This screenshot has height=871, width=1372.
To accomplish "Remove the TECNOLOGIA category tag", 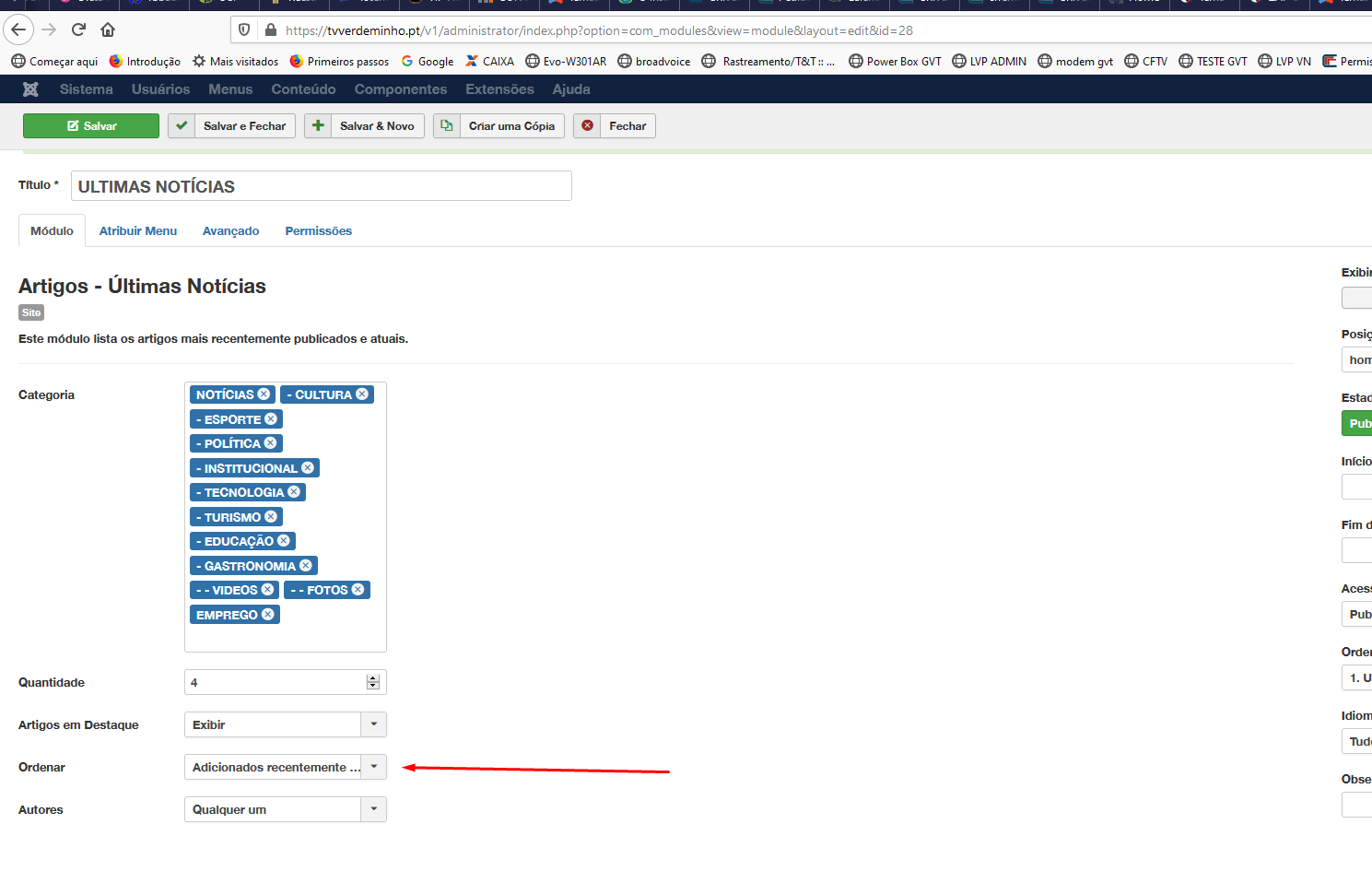I will pos(294,492).
